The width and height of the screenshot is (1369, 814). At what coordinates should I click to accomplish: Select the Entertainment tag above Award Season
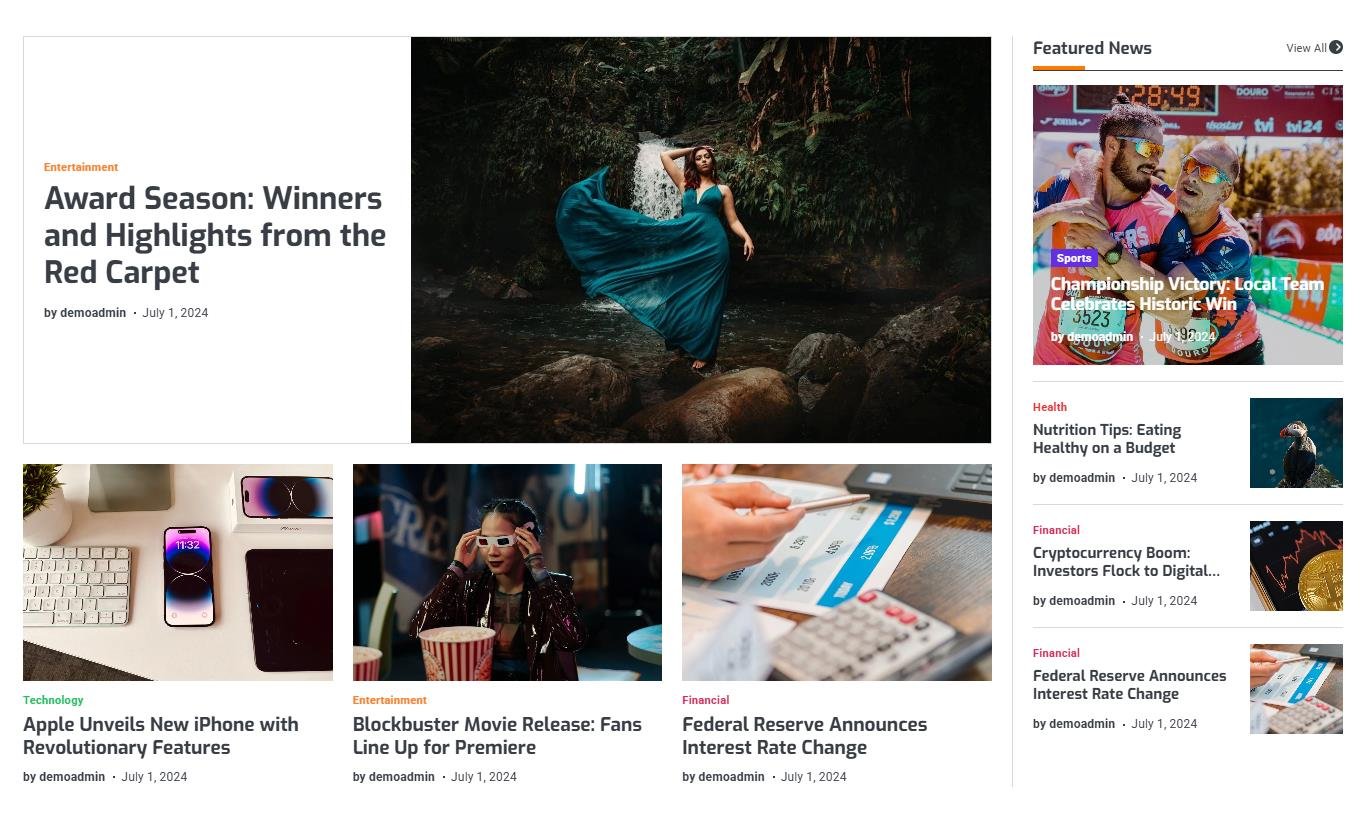click(81, 167)
